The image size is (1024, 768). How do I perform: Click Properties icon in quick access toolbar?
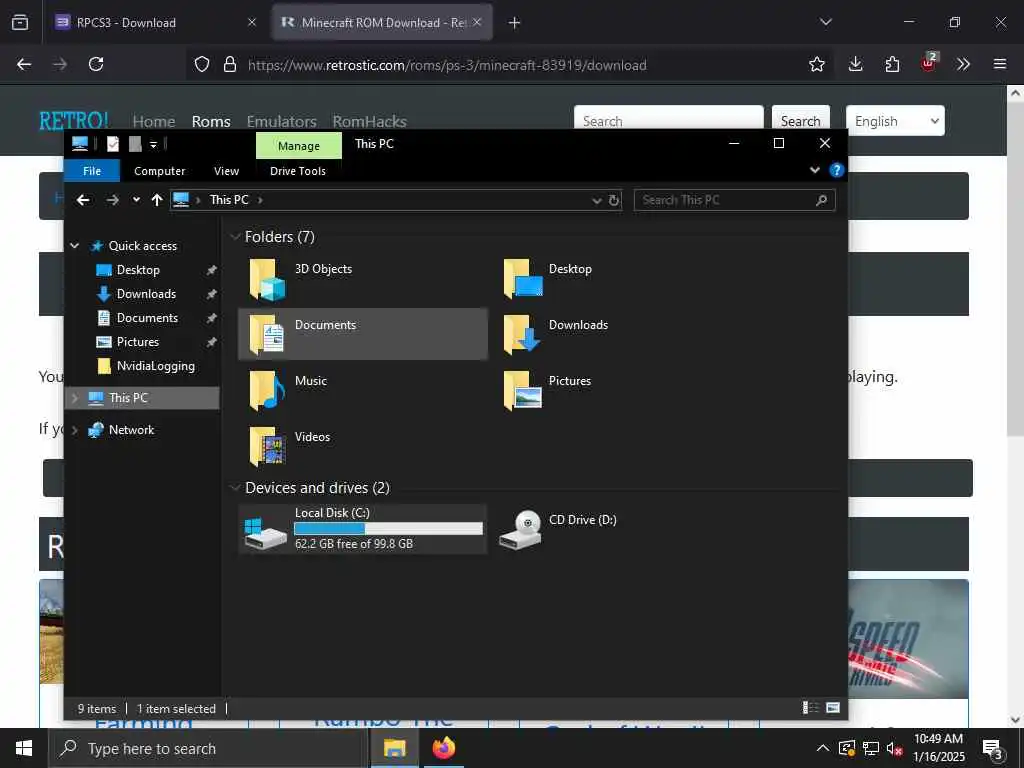[x=113, y=144]
